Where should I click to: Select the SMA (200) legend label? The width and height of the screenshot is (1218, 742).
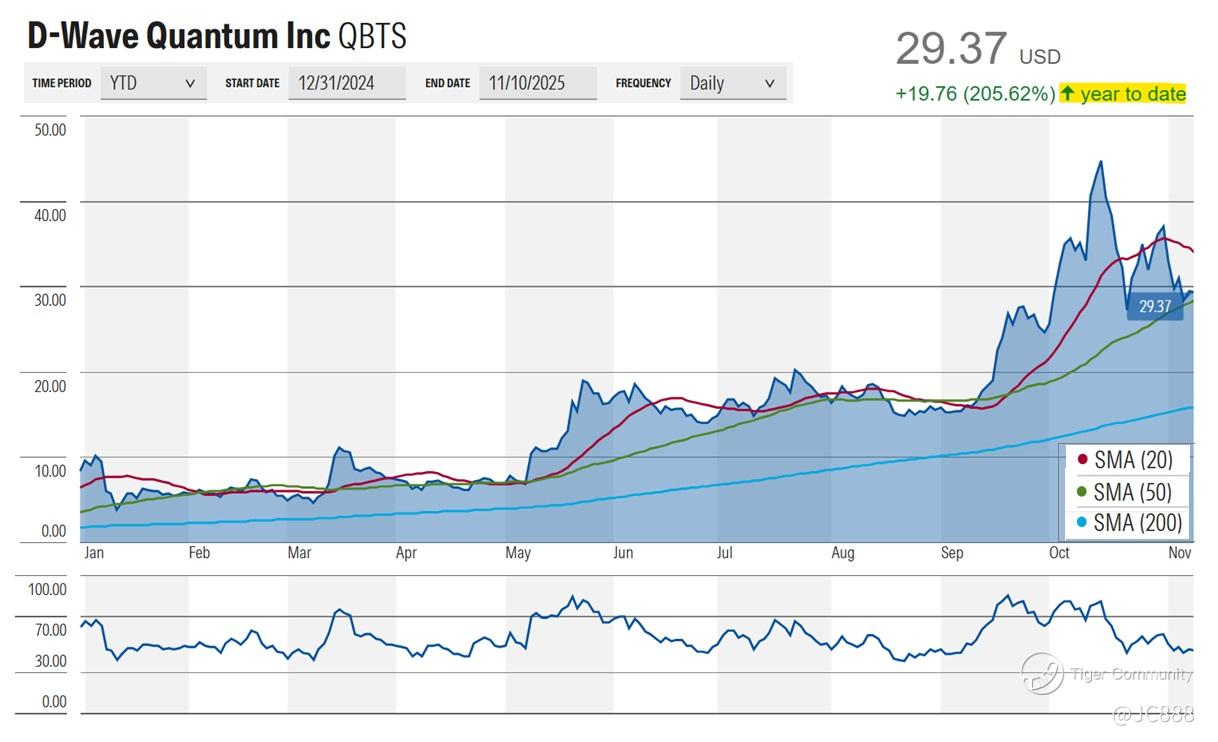(x=1138, y=523)
